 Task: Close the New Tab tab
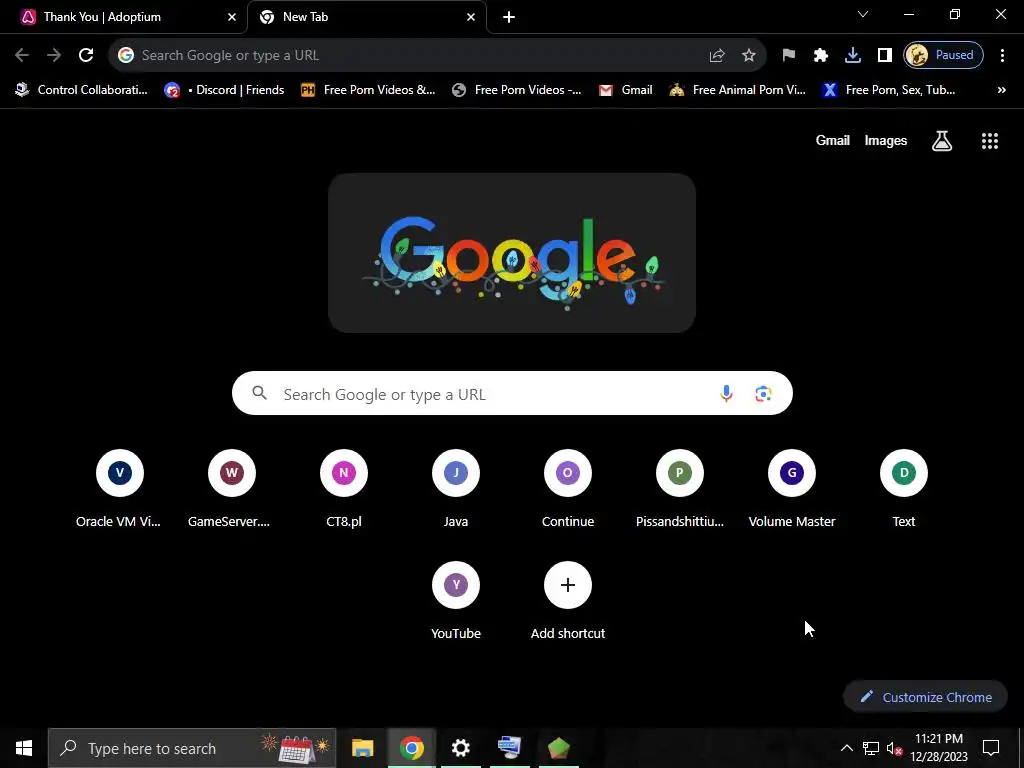click(471, 17)
